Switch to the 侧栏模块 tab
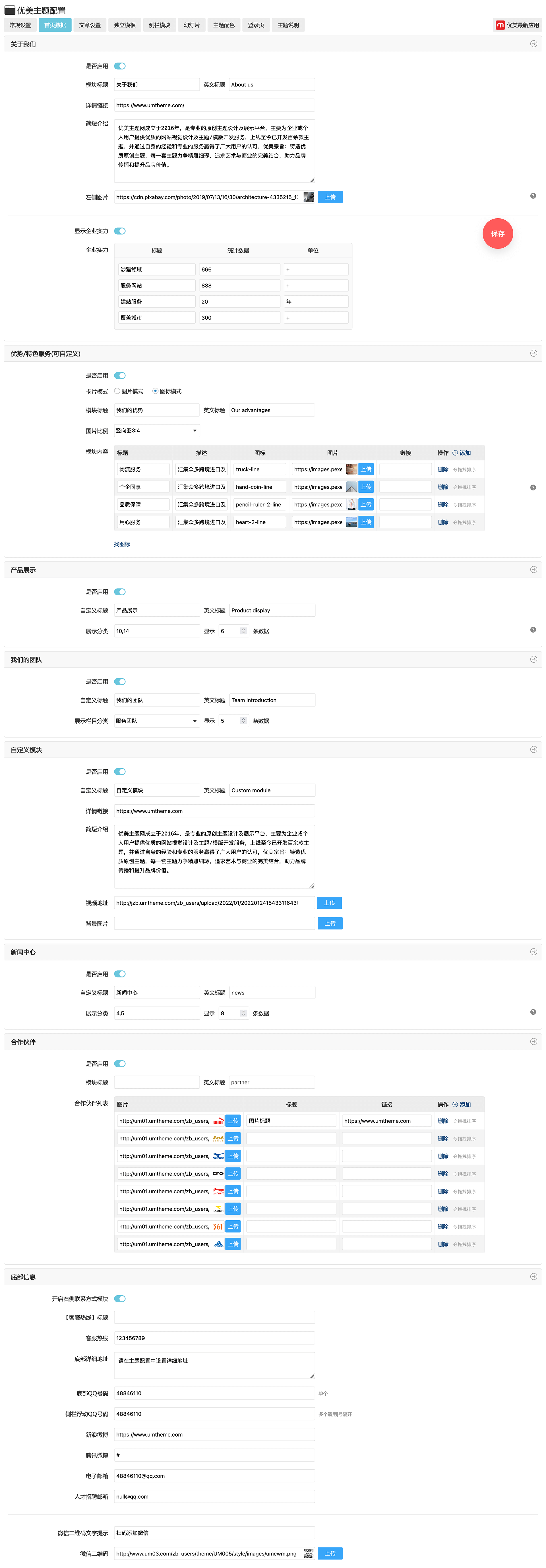Viewport: 546px width, 1568px height. [160, 25]
